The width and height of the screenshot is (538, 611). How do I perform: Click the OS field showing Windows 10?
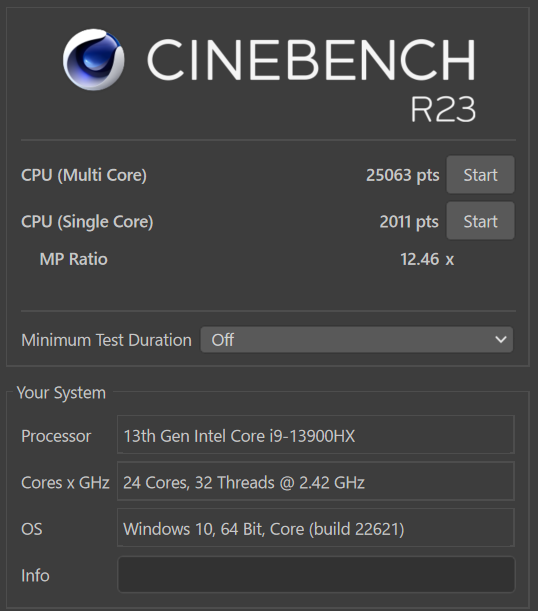316,528
